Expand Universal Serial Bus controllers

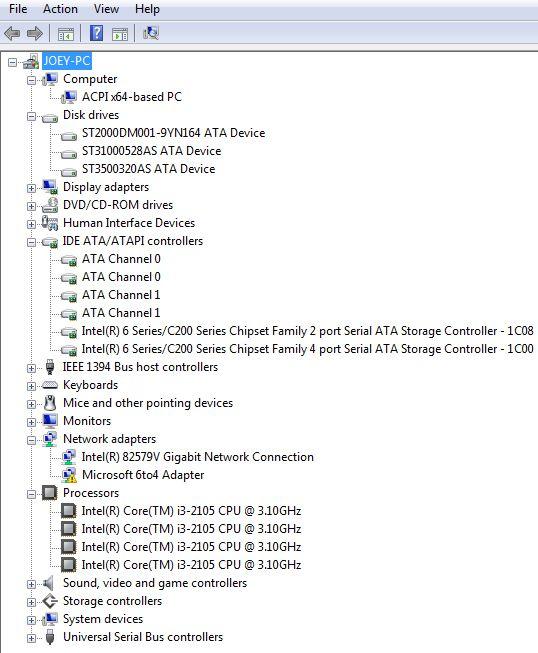(31, 638)
